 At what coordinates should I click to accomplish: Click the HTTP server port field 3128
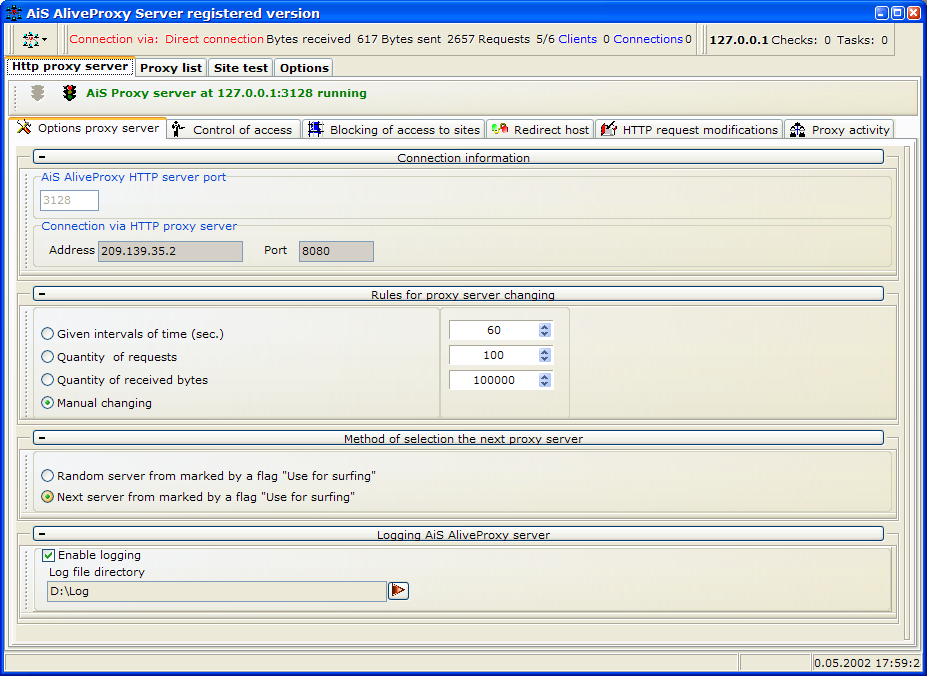pyautogui.click(x=69, y=200)
